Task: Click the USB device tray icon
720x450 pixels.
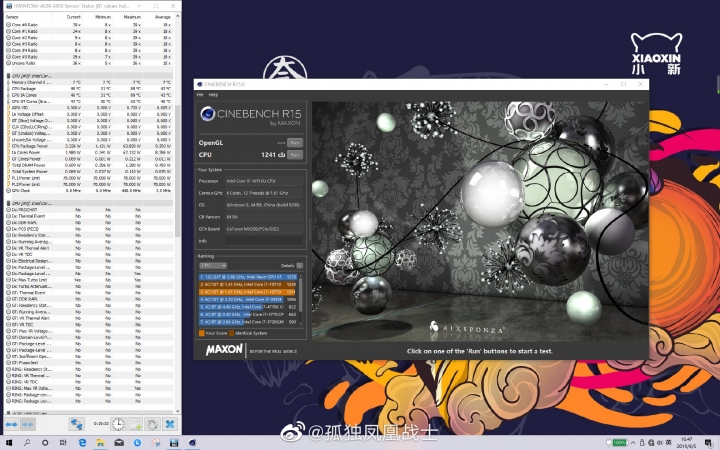Action: point(642,443)
